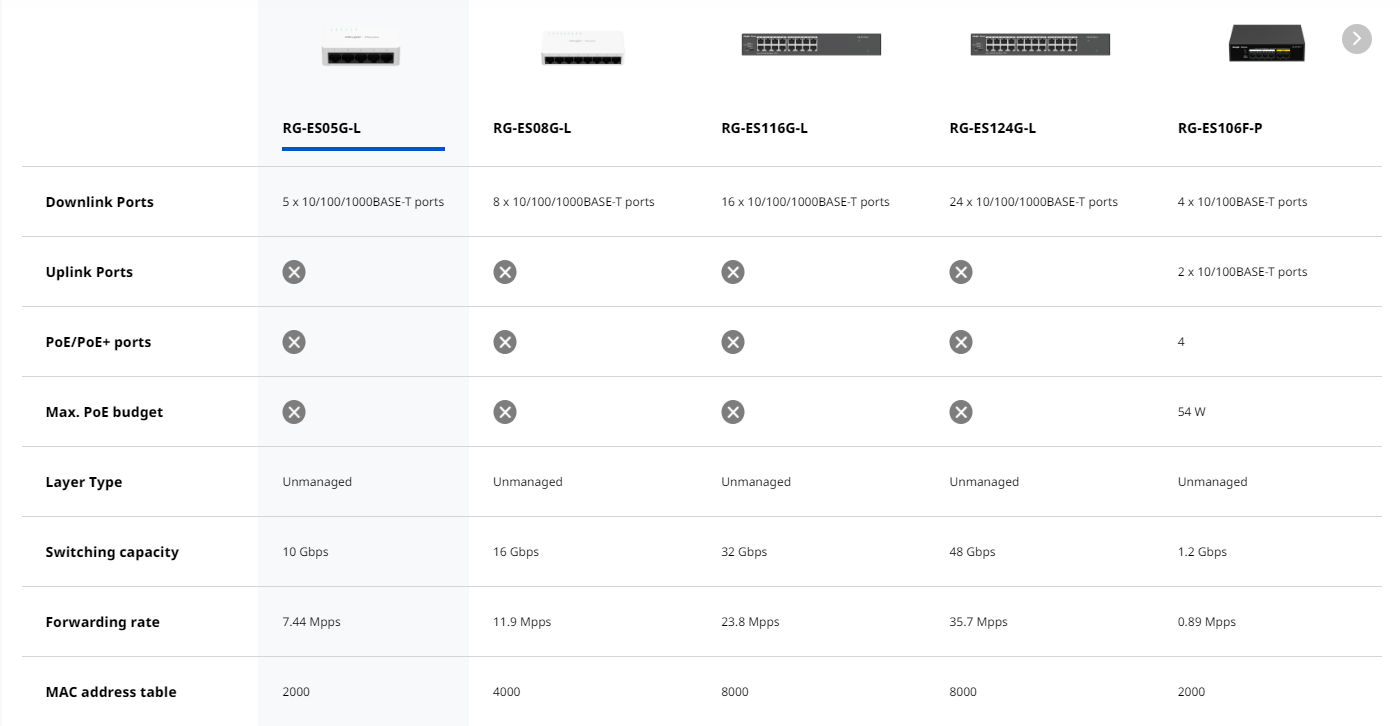
Task: Click PoE/PoE+ ports X icon for RG-ES08G-L
Action: click(505, 342)
